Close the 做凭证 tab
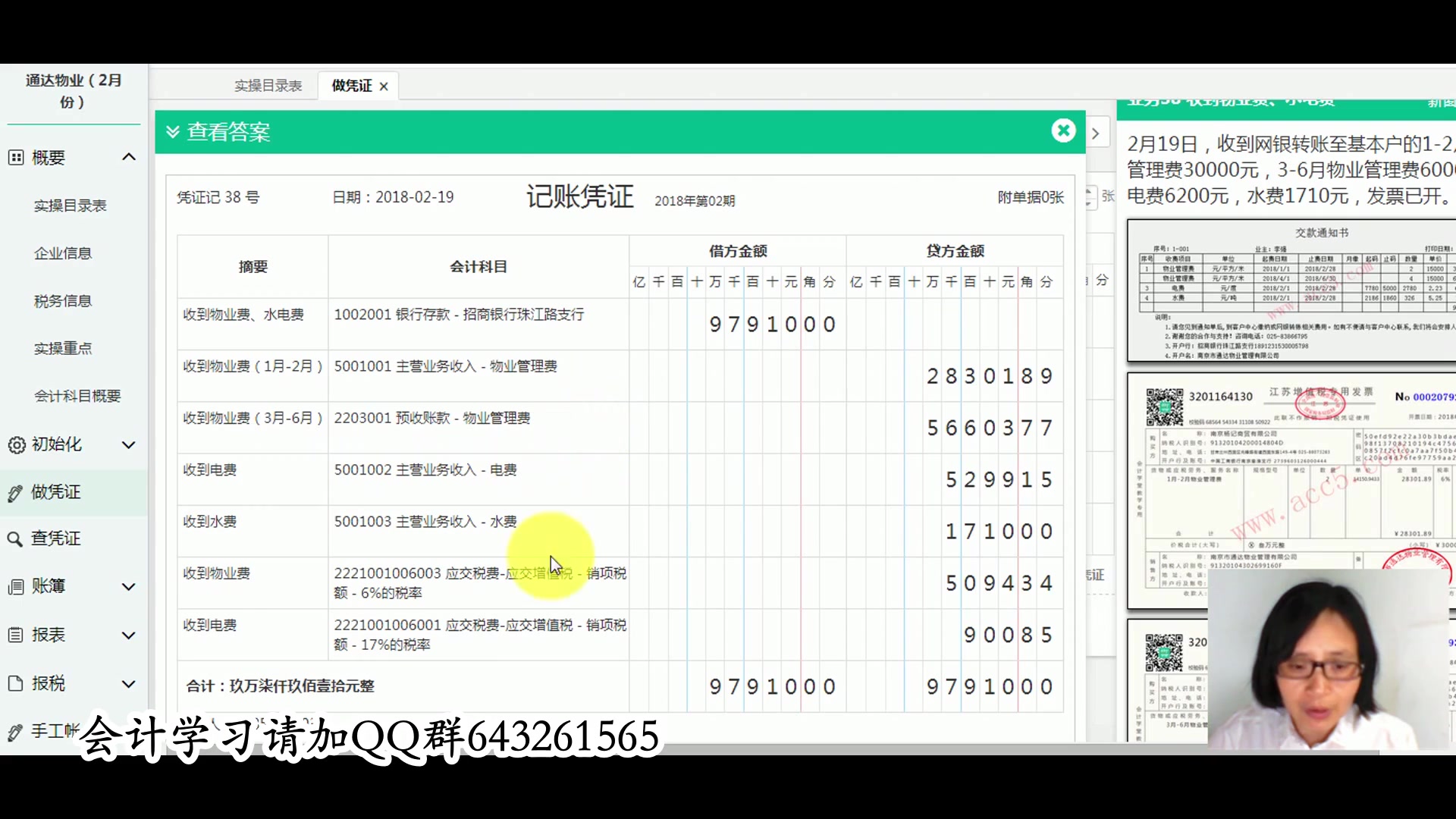 tap(384, 86)
